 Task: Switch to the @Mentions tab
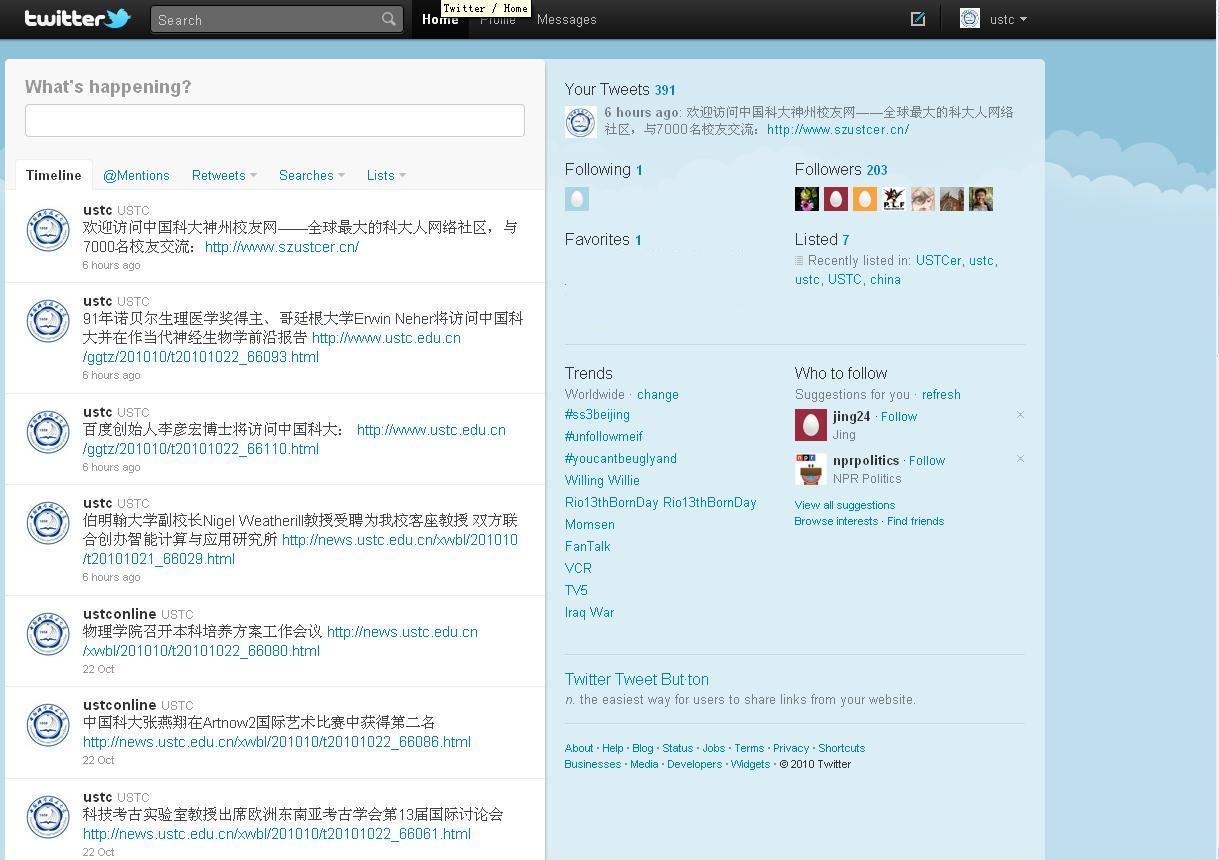tap(136, 175)
